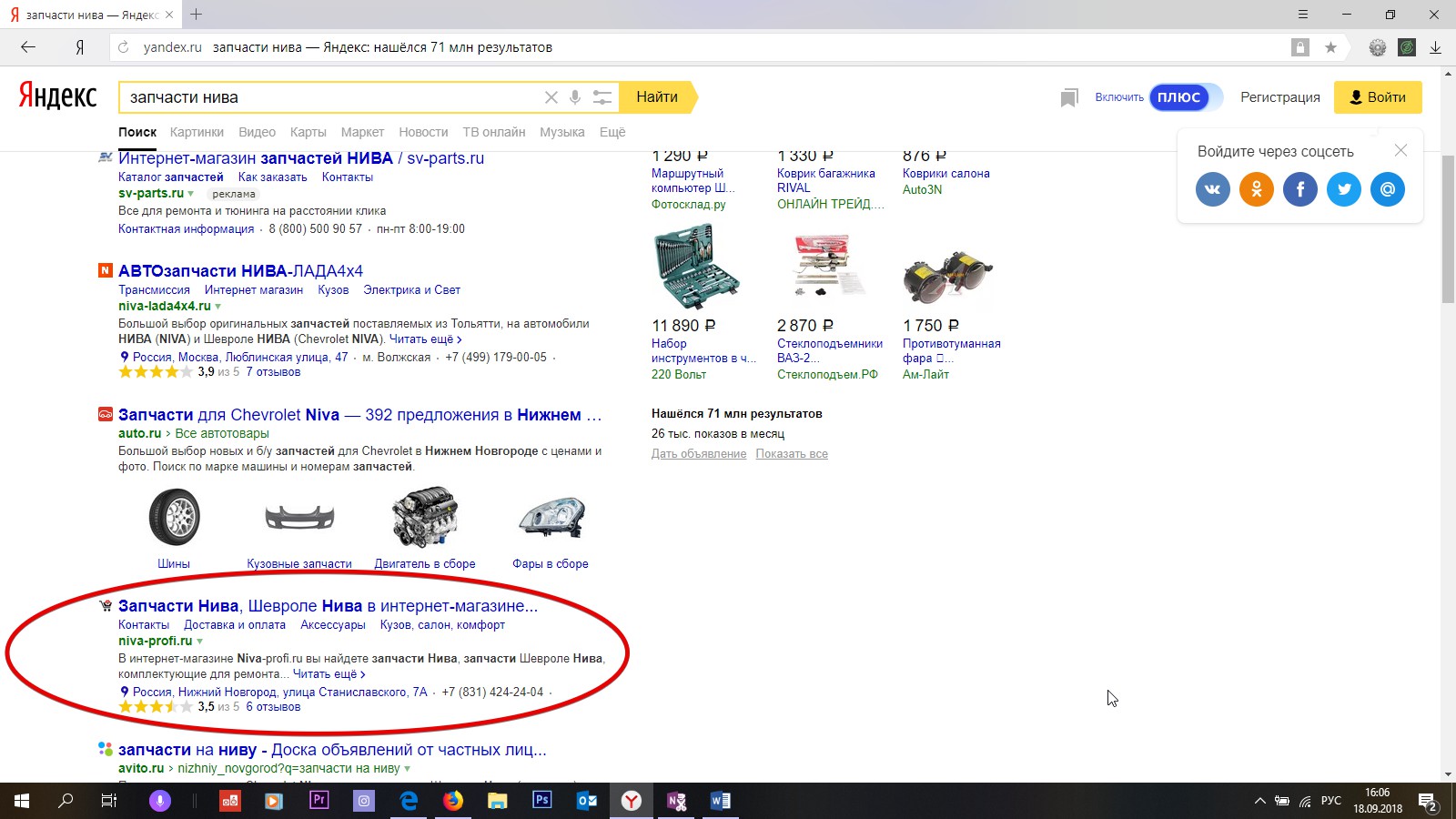1456x819 pixels.
Task: Launch Firefox from the taskbar
Action: click(x=453, y=801)
